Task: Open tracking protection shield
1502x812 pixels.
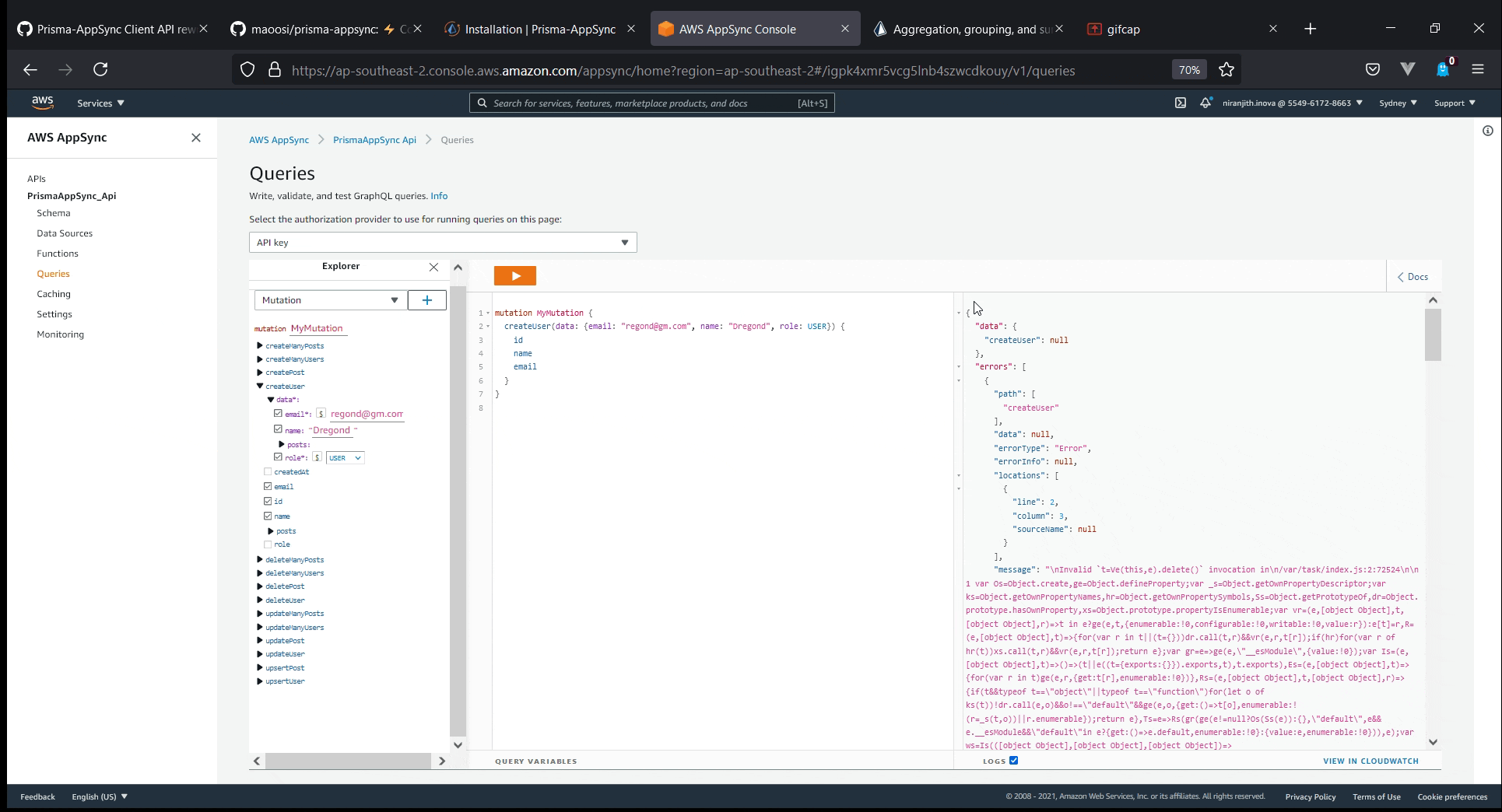Action: [x=247, y=70]
